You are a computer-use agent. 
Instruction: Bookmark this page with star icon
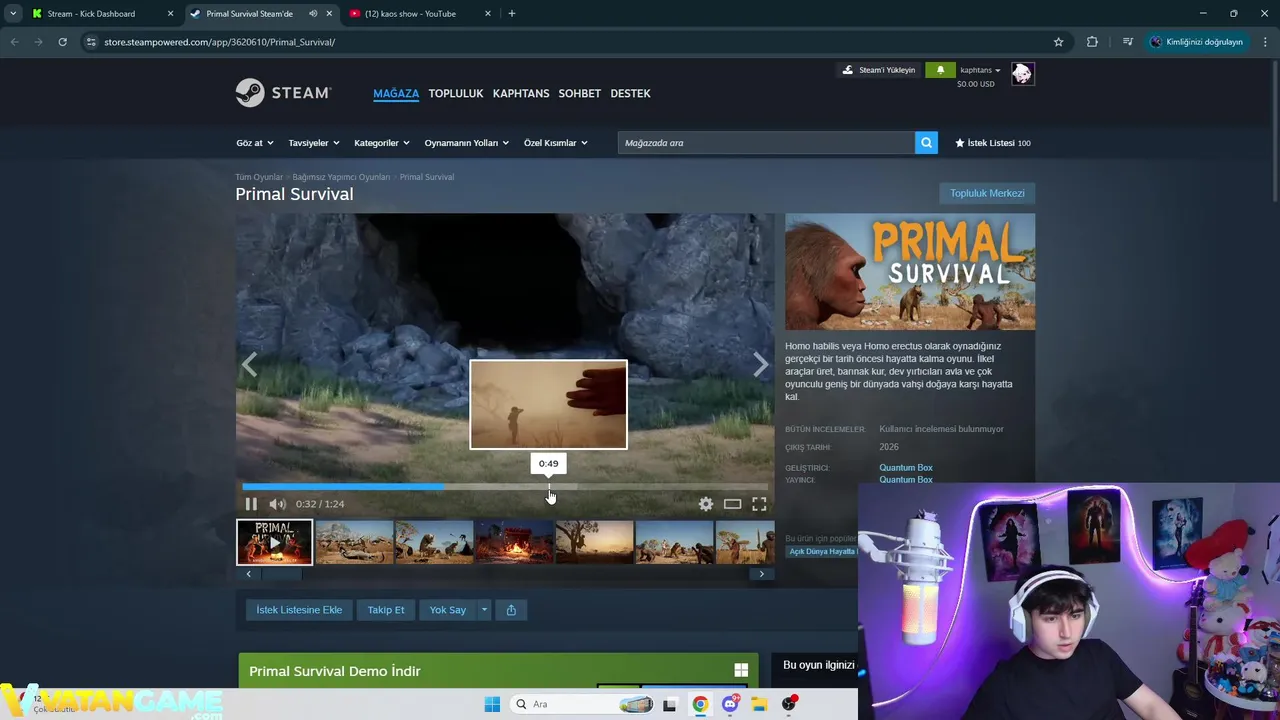pos(1058,42)
